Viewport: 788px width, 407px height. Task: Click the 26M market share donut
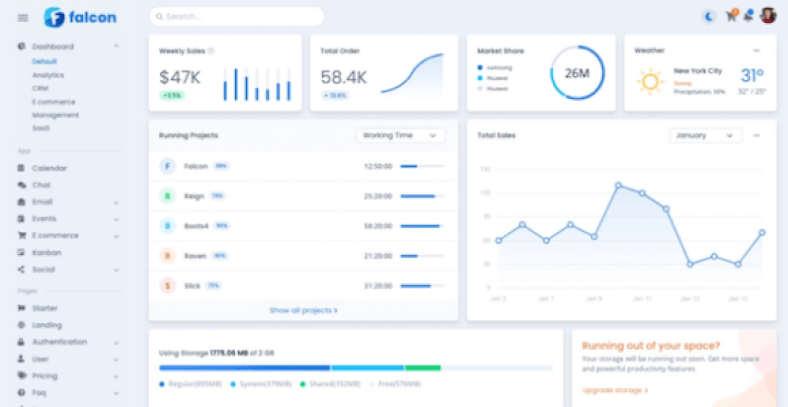577,73
